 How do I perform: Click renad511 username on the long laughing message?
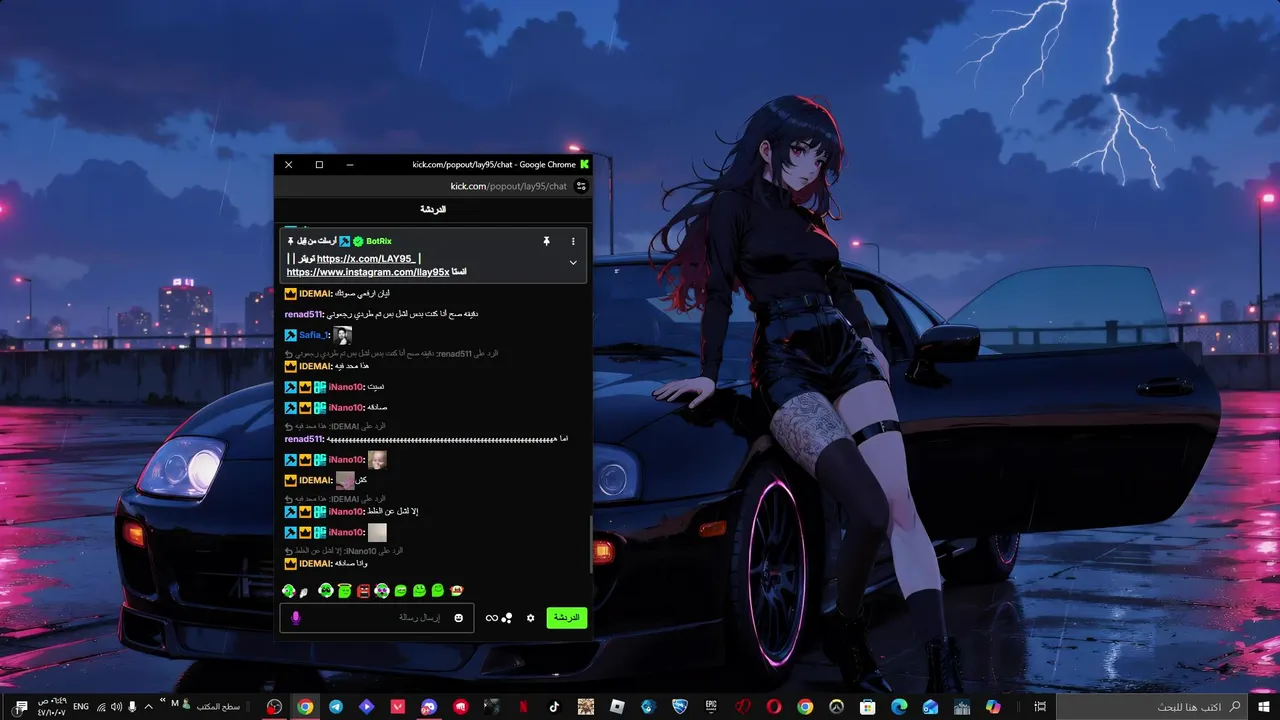(x=304, y=439)
